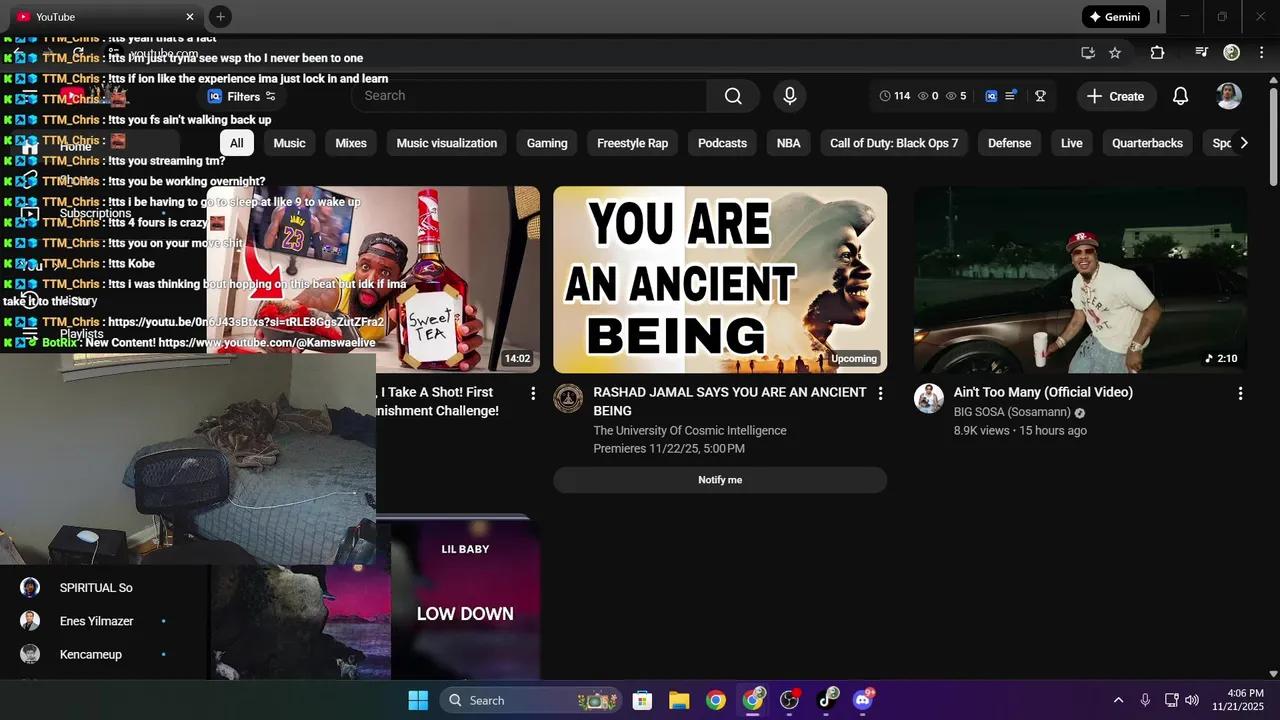The width and height of the screenshot is (1280, 720).
Task: Open Enes Yilmazer subscription in sidebar
Action: pyautogui.click(x=96, y=621)
